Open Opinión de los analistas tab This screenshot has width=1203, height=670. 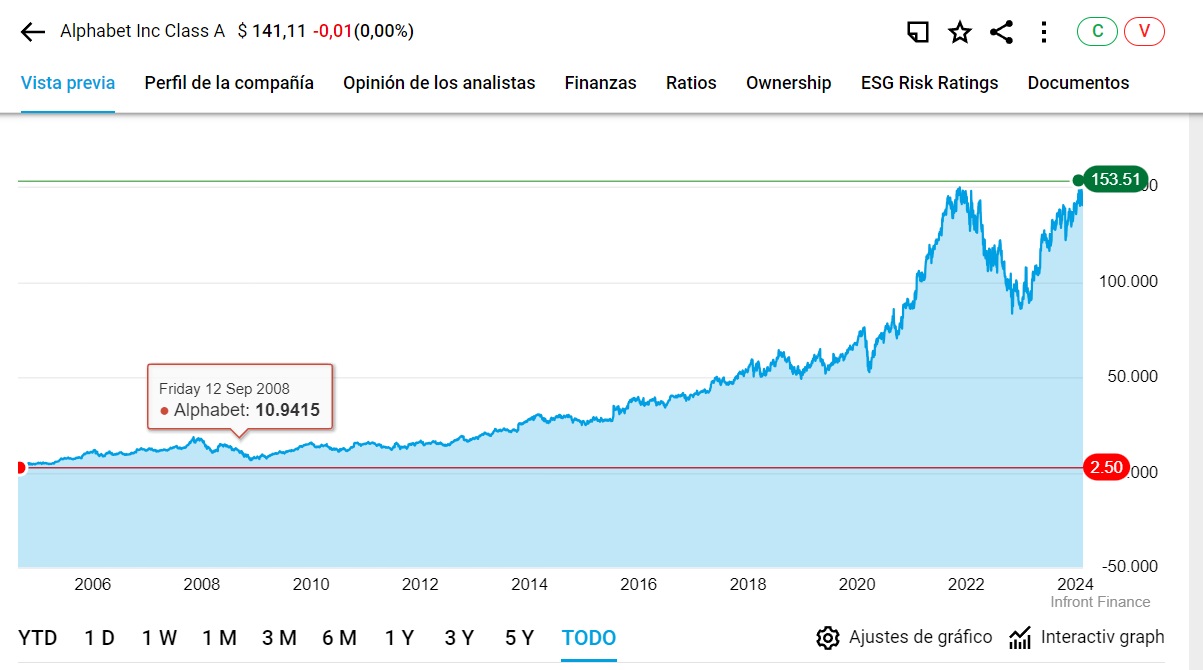click(x=439, y=83)
